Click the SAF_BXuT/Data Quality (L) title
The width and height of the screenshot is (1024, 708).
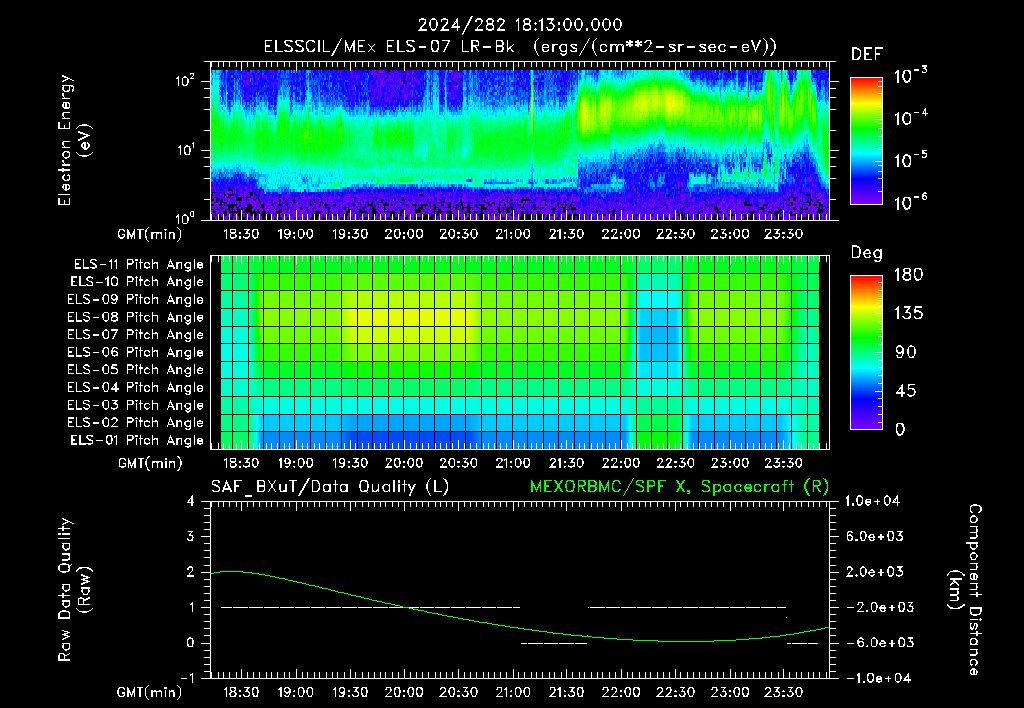click(330, 487)
